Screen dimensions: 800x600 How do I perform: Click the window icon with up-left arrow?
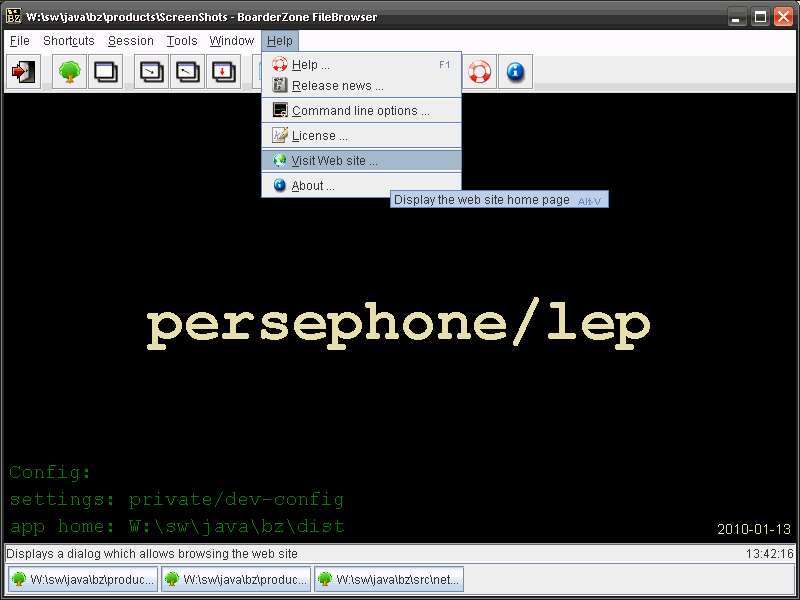[x=187, y=72]
